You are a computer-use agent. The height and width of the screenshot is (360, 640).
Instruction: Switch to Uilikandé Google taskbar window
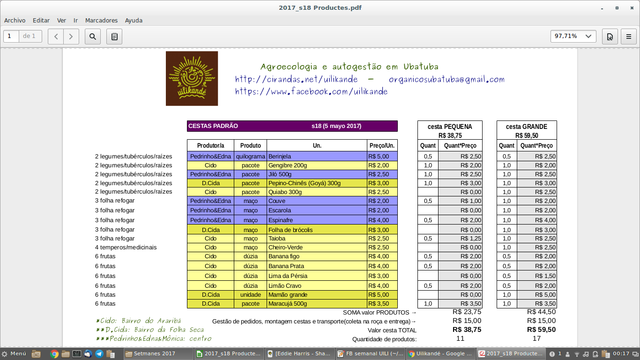440,354
